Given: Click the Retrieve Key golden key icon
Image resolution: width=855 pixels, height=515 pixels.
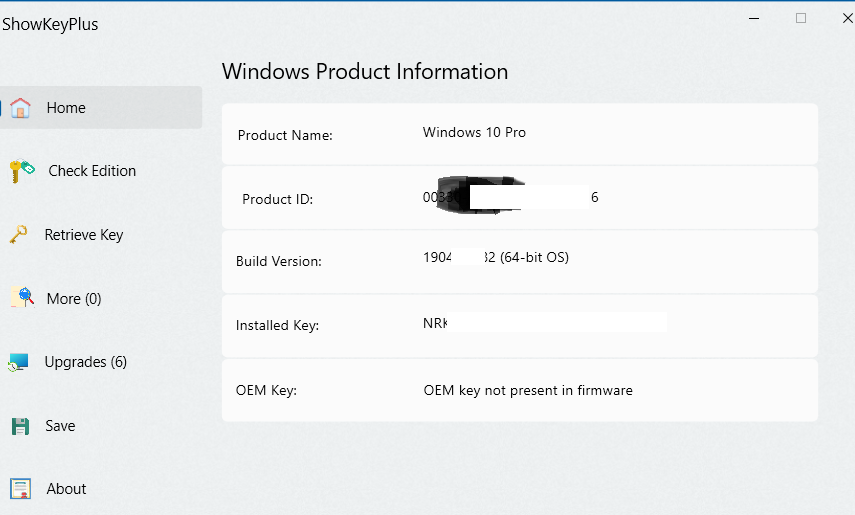Looking at the screenshot, I should pos(19,235).
